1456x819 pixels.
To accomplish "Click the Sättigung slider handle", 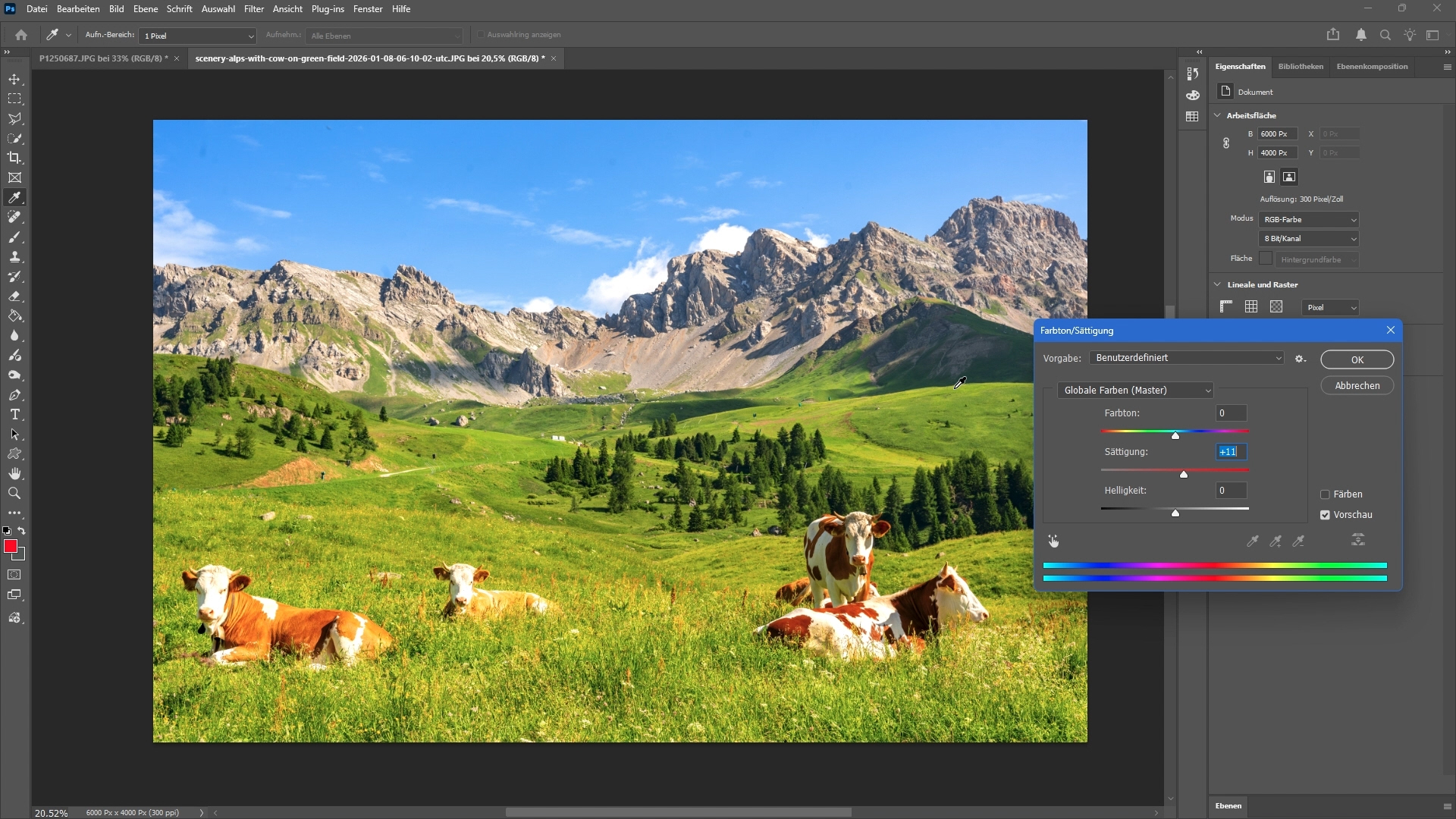I will [1184, 475].
